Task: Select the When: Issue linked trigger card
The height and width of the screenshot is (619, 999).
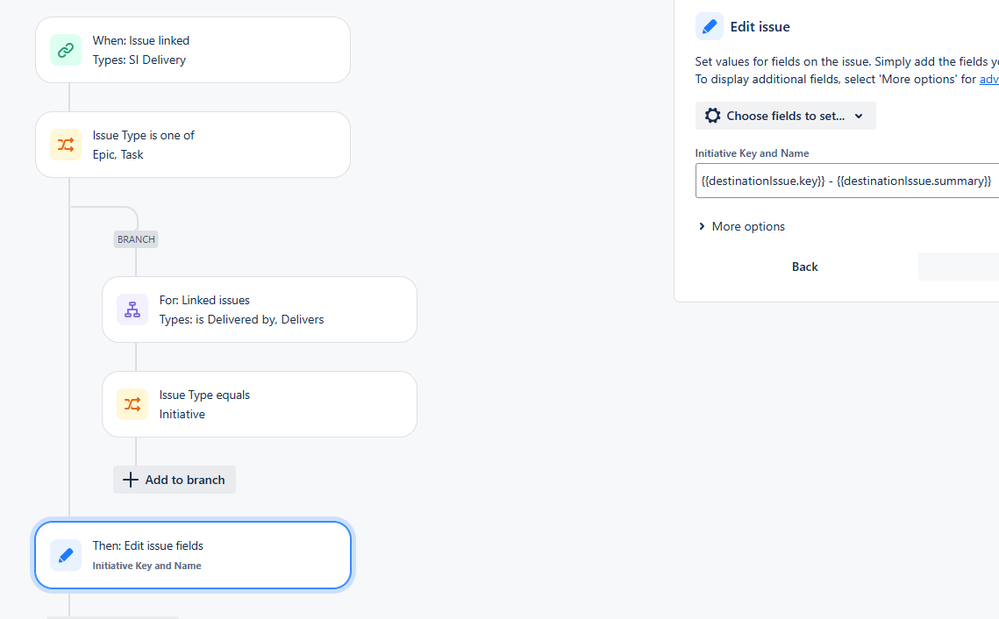Action: point(193,50)
